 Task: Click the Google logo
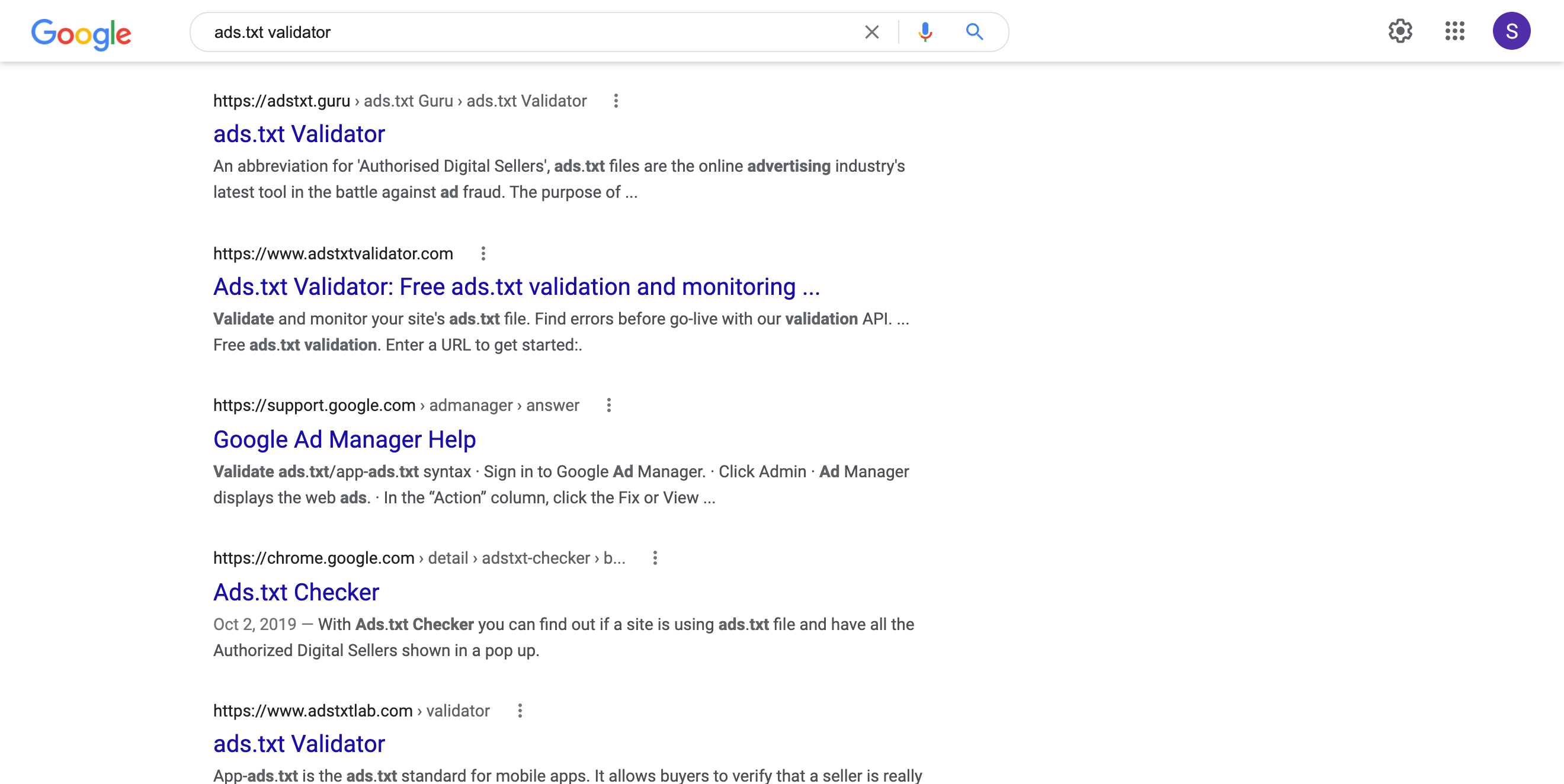point(81,33)
